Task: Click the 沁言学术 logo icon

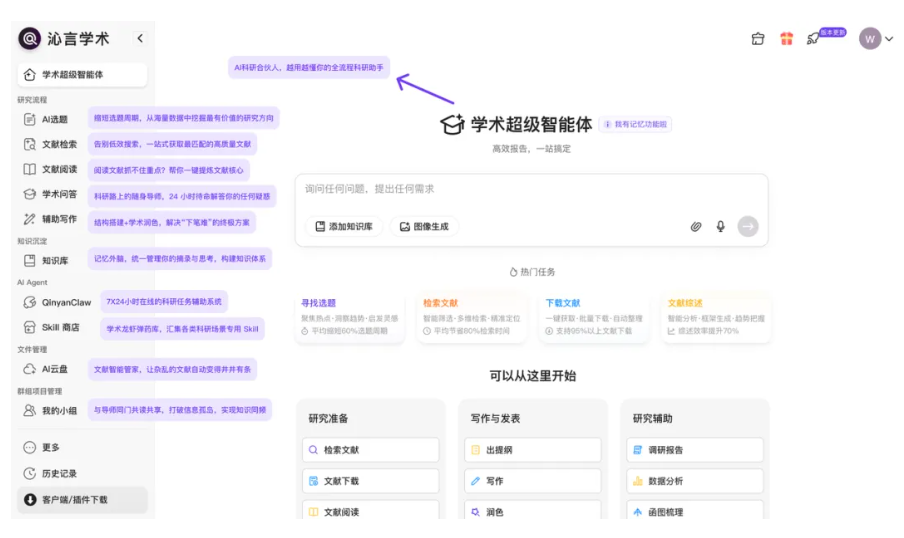Action: tap(30, 39)
